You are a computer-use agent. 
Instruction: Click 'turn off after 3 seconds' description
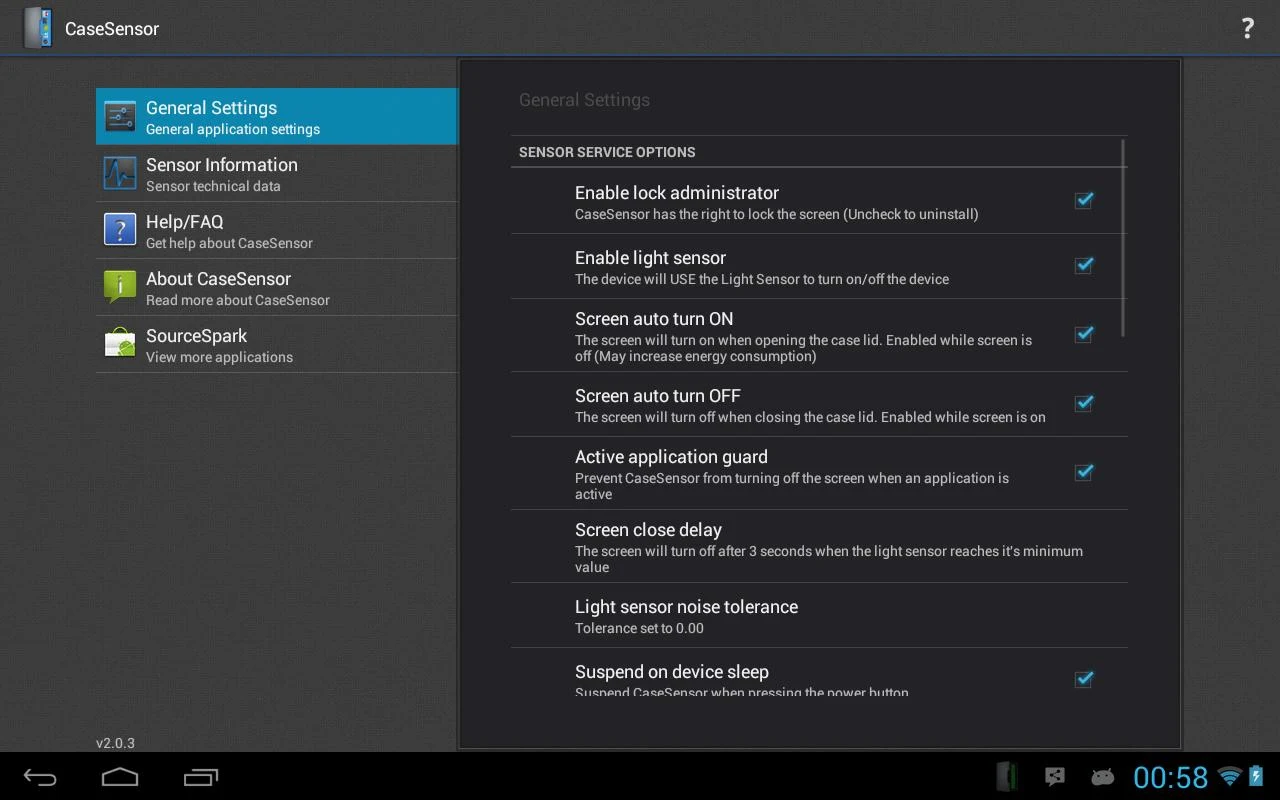829,559
